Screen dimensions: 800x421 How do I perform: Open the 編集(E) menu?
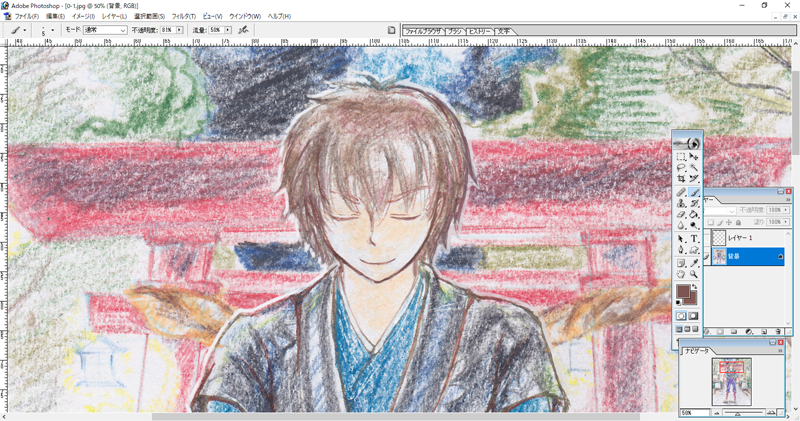tap(55, 16)
